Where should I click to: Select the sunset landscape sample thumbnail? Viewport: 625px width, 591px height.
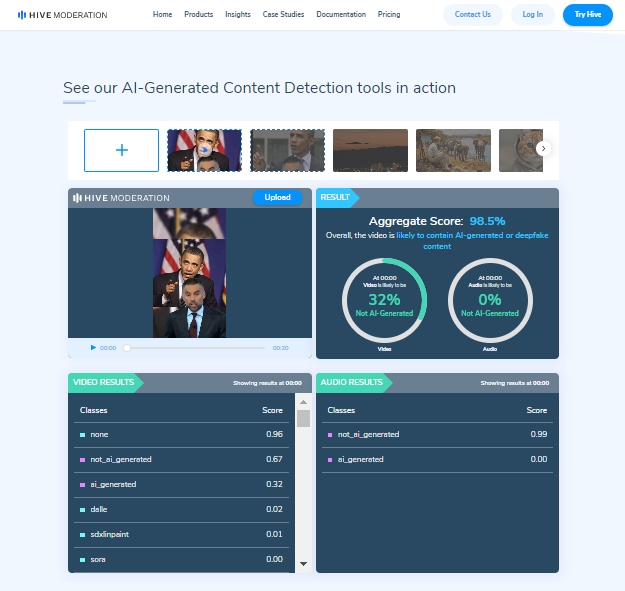click(x=370, y=150)
